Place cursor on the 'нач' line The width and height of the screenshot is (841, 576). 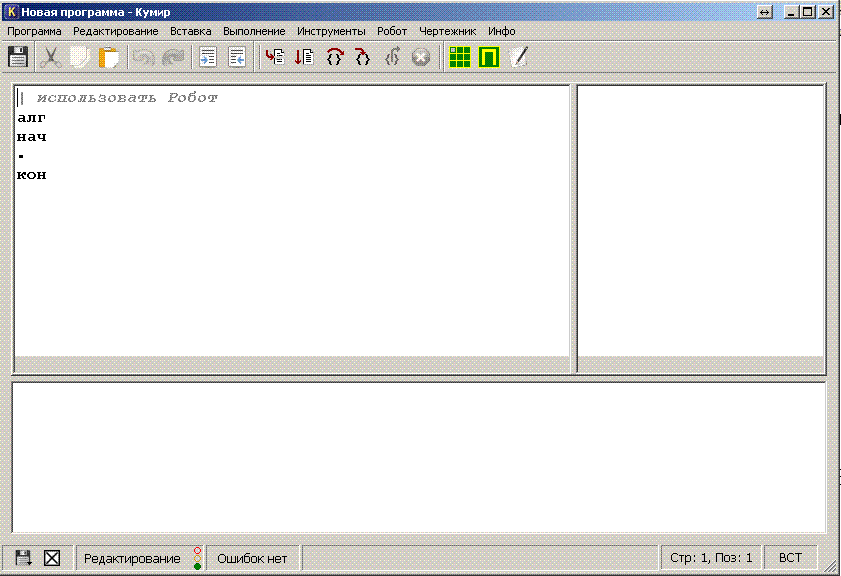click(32, 137)
